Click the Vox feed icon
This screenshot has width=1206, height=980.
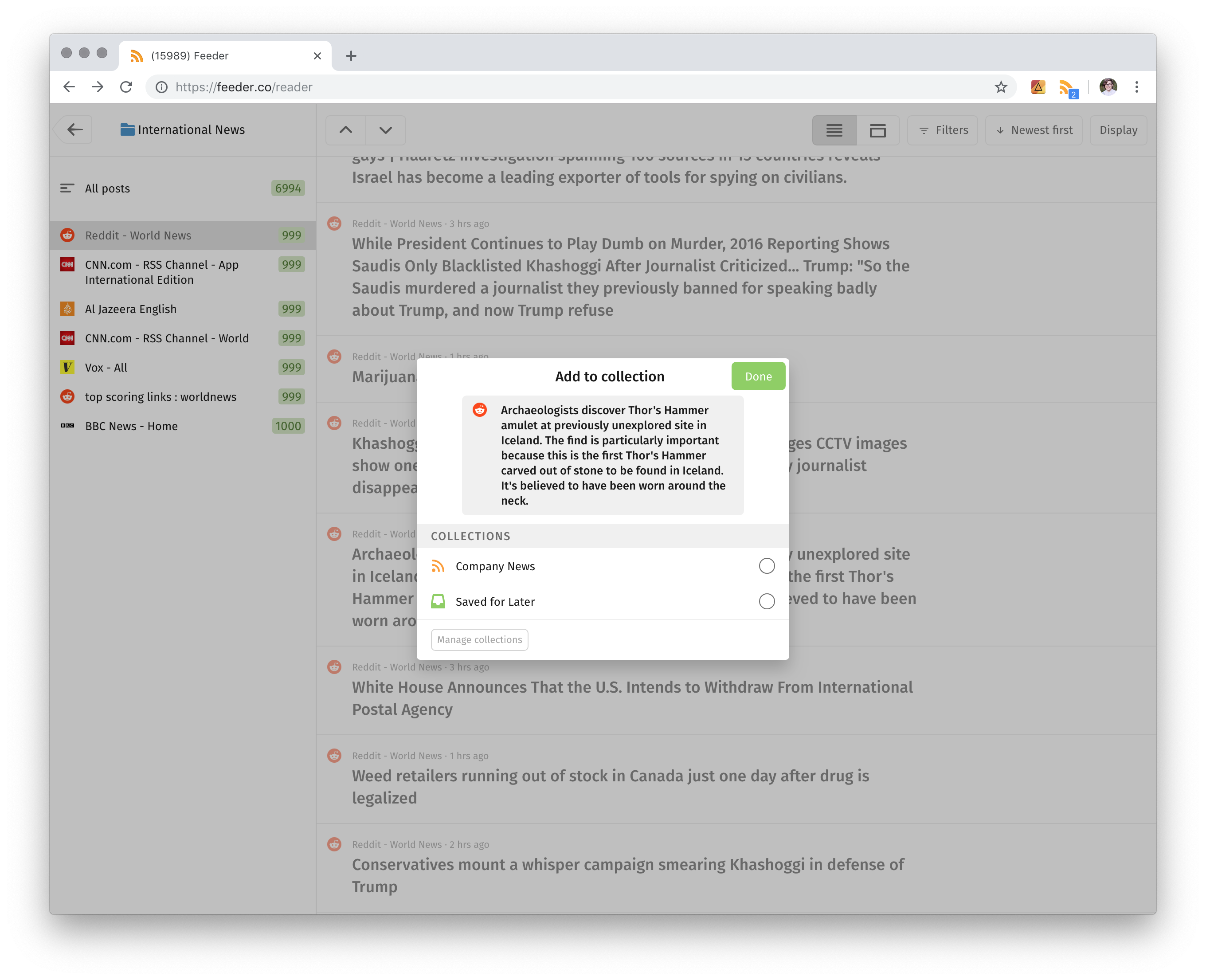click(x=67, y=368)
